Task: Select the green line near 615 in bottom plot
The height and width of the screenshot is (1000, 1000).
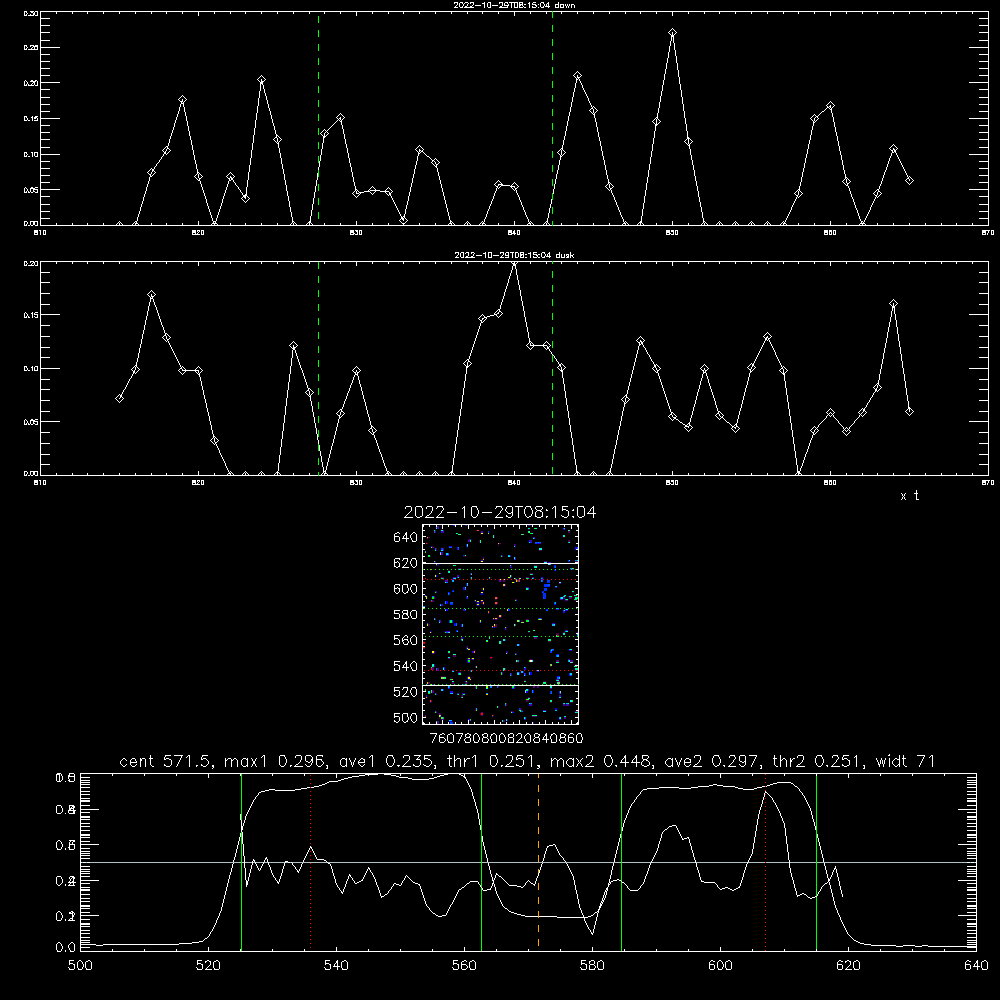Action: pos(816,861)
